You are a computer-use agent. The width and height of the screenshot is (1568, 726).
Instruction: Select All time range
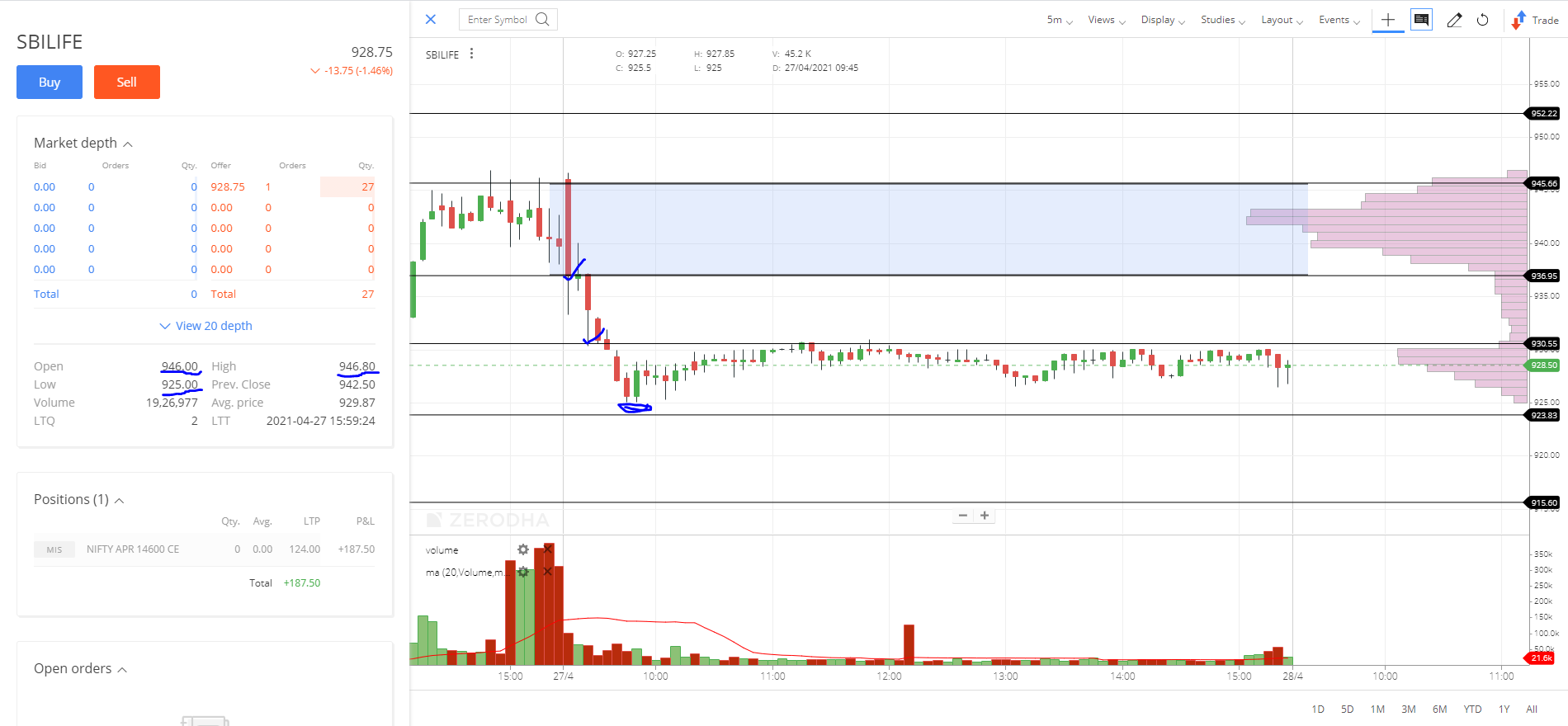[1532, 709]
